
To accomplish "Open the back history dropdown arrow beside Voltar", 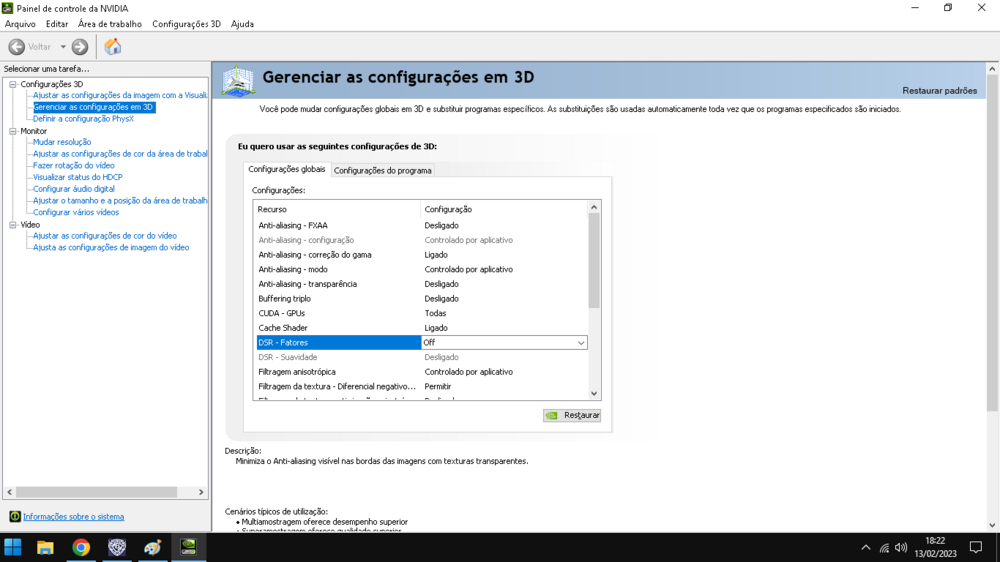I will click(63, 47).
